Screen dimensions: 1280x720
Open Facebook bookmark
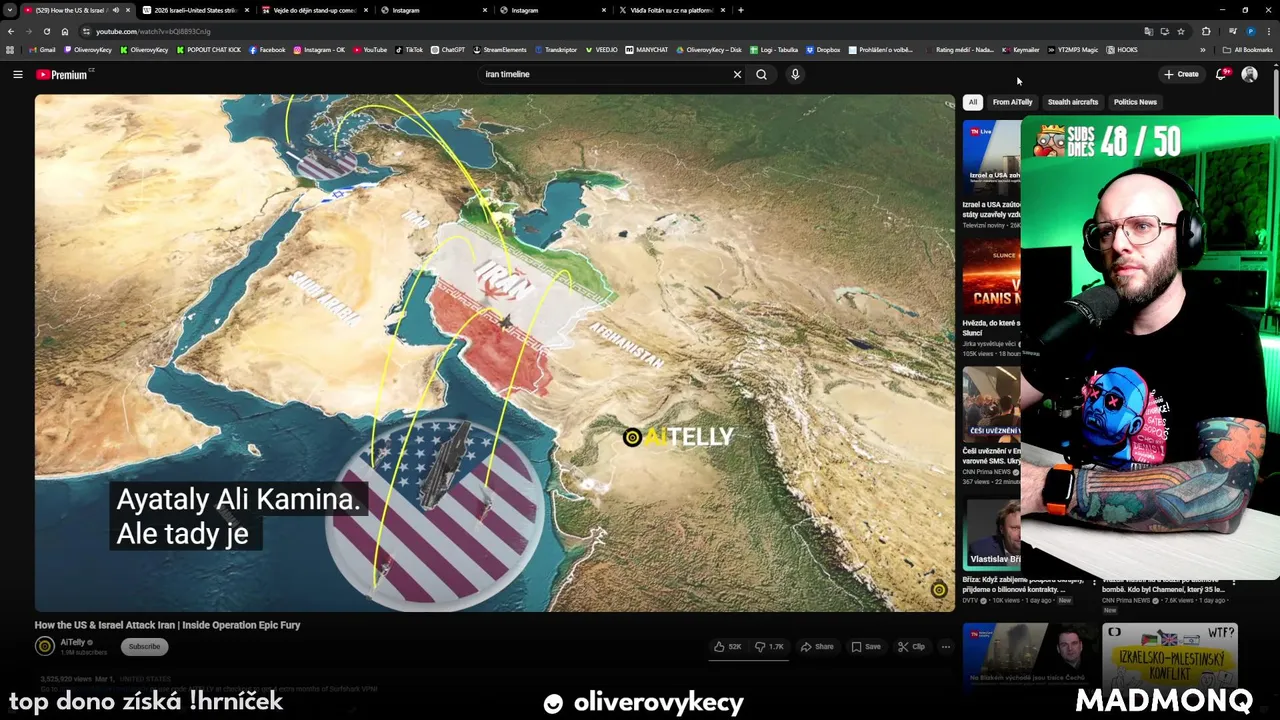(x=267, y=50)
